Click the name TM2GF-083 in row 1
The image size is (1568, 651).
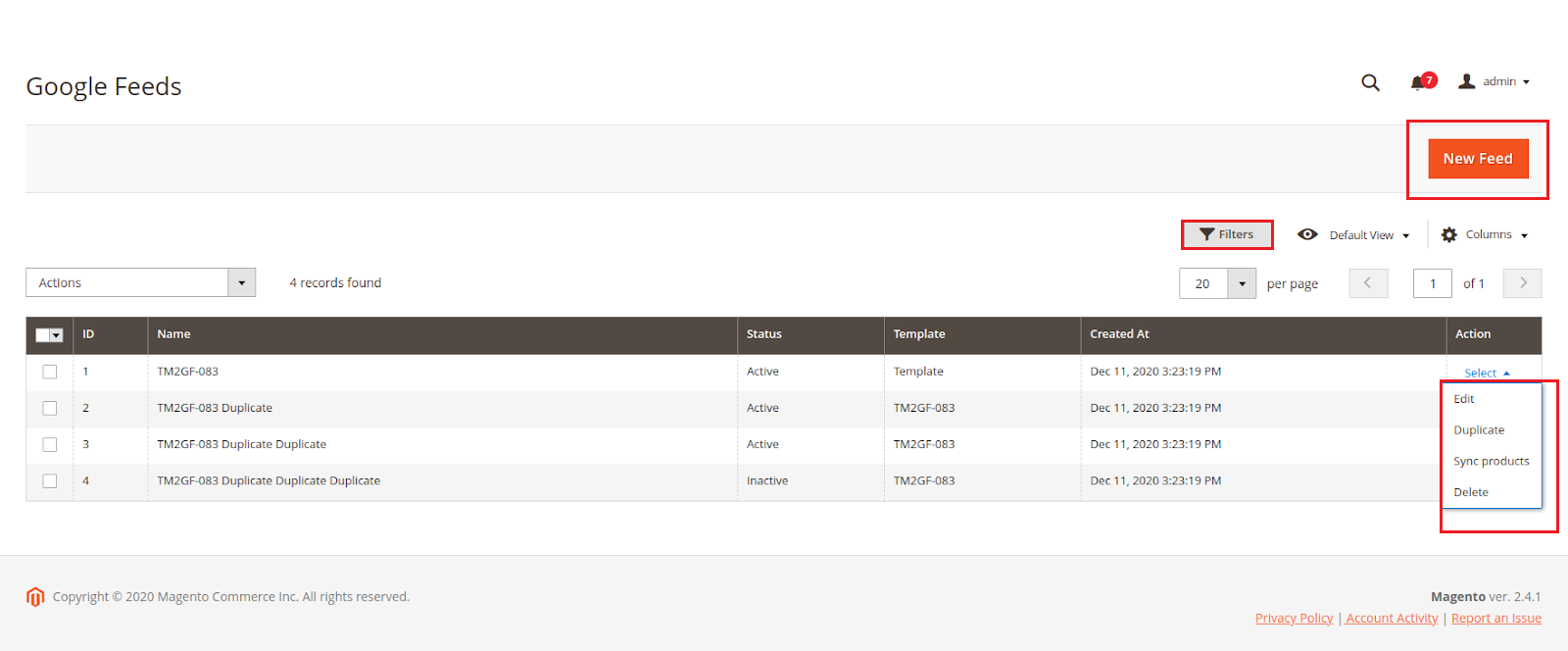tap(188, 372)
